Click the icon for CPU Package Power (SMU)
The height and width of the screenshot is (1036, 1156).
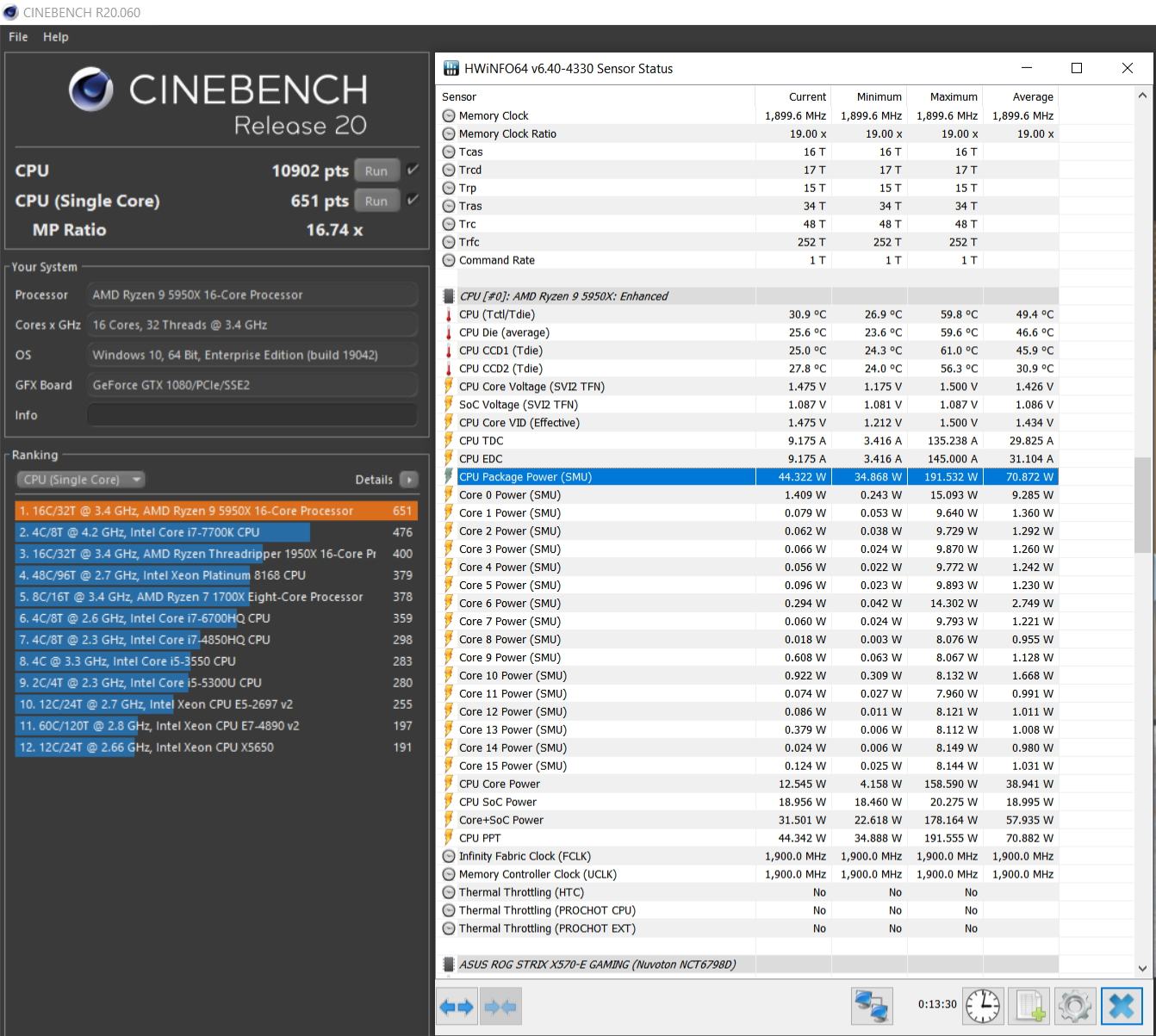(x=448, y=477)
